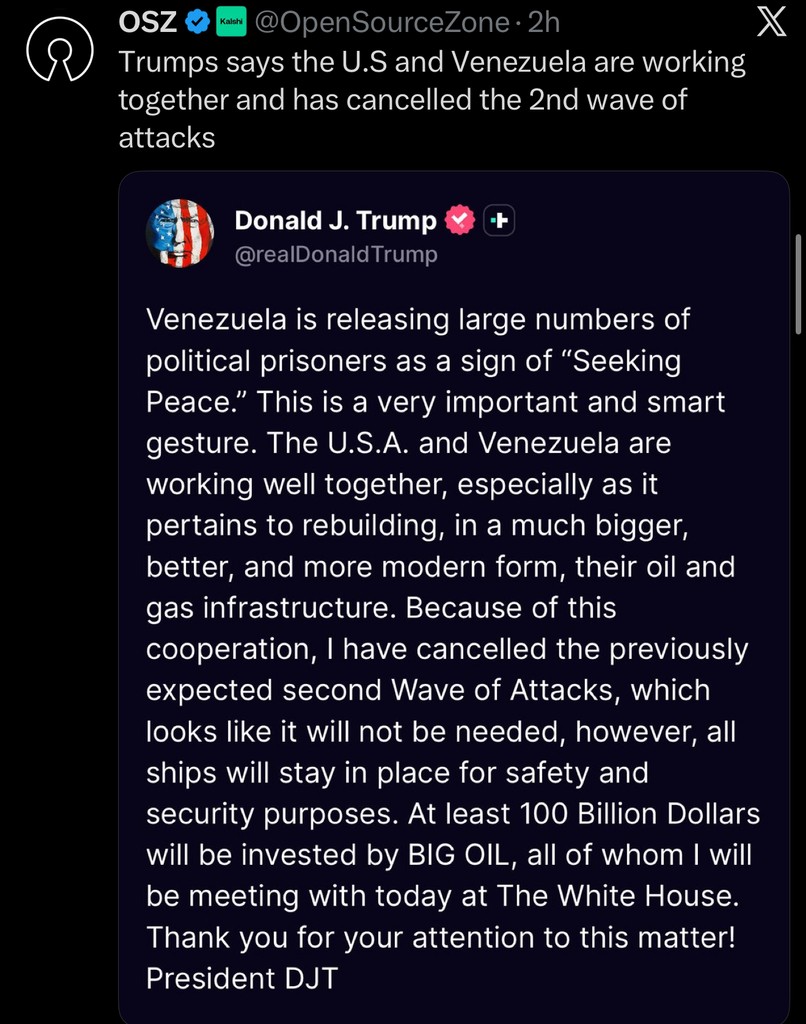806x1024 pixels.
Task: Click Donald Trump's flag-painted profile picture
Action: pyautogui.click(x=180, y=233)
